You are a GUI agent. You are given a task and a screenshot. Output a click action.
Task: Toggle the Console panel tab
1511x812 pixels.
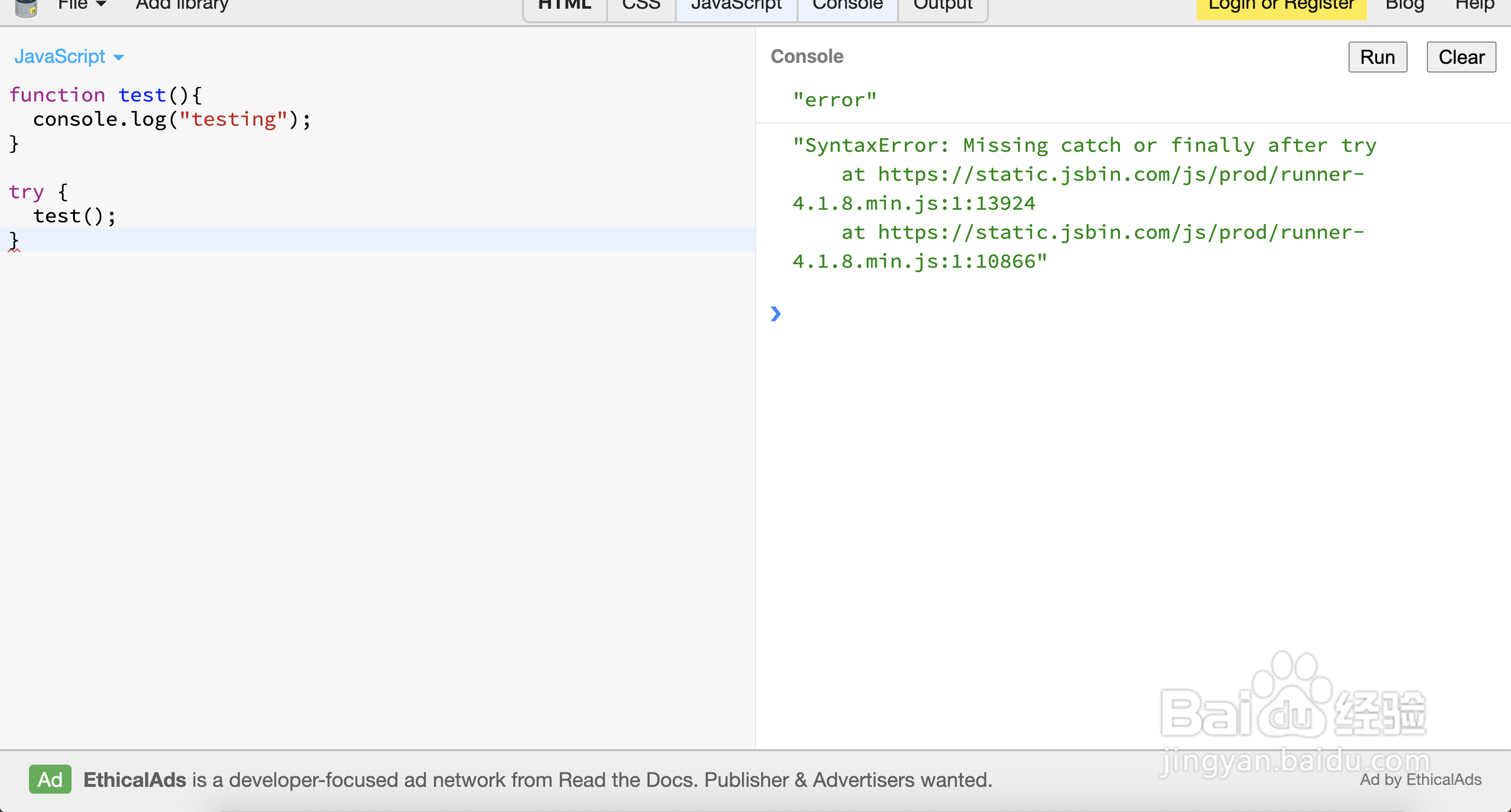click(x=847, y=7)
